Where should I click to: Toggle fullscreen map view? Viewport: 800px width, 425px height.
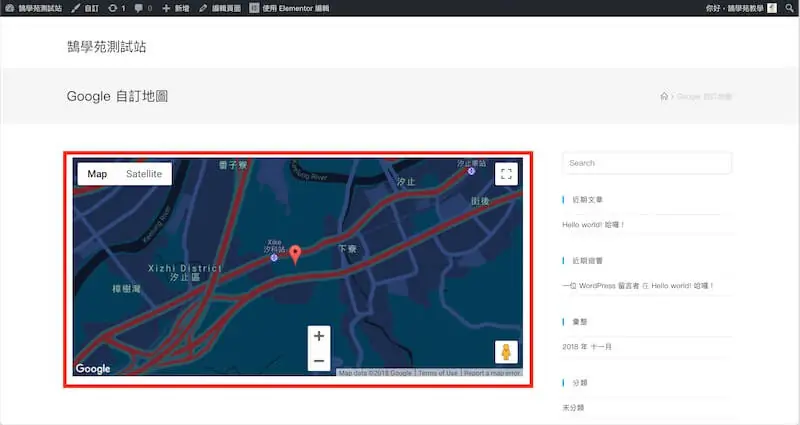[x=506, y=174]
